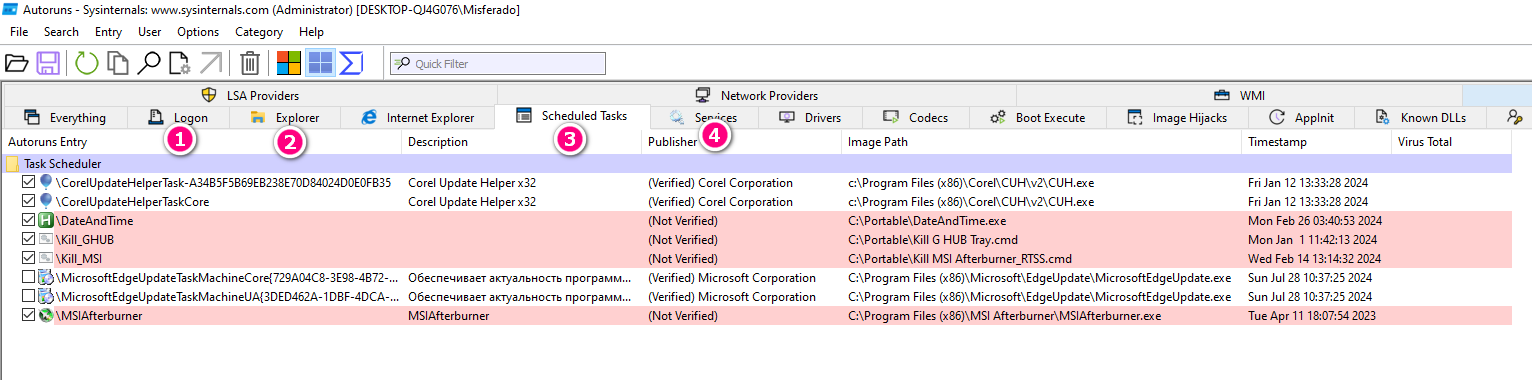Open the WMI tab
The width and height of the screenshot is (1532, 380).
(1239, 95)
